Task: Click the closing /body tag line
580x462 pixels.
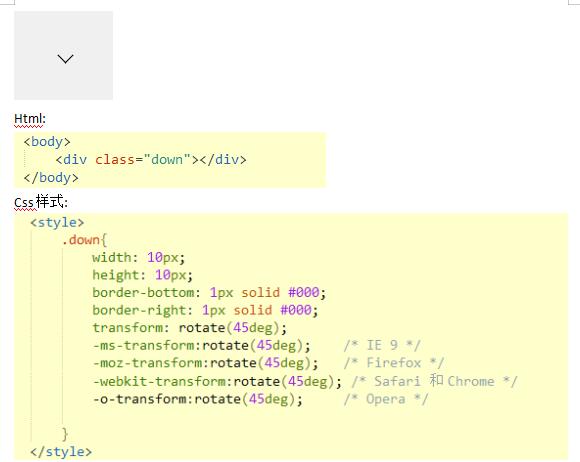Action: coord(51,178)
